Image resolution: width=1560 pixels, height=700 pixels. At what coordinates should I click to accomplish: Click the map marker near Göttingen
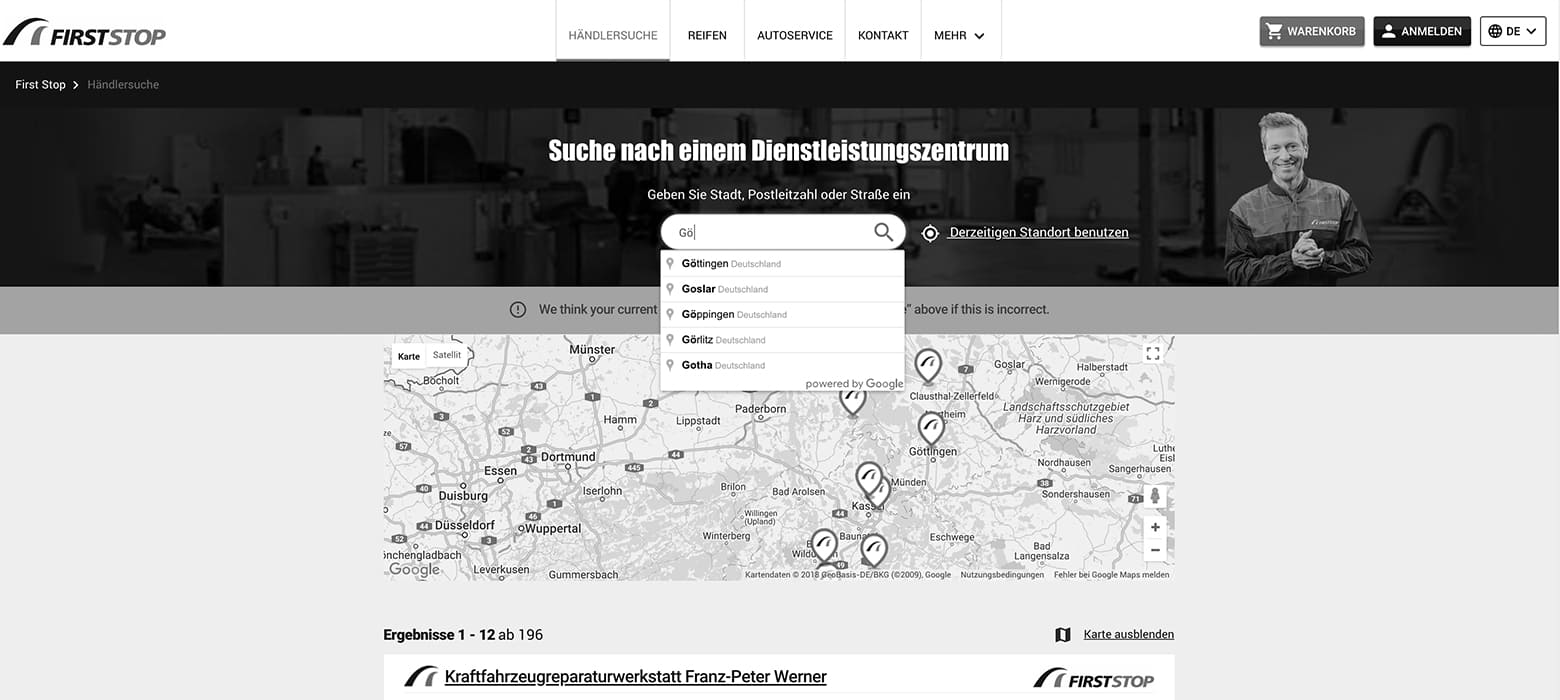click(x=931, y=428)
